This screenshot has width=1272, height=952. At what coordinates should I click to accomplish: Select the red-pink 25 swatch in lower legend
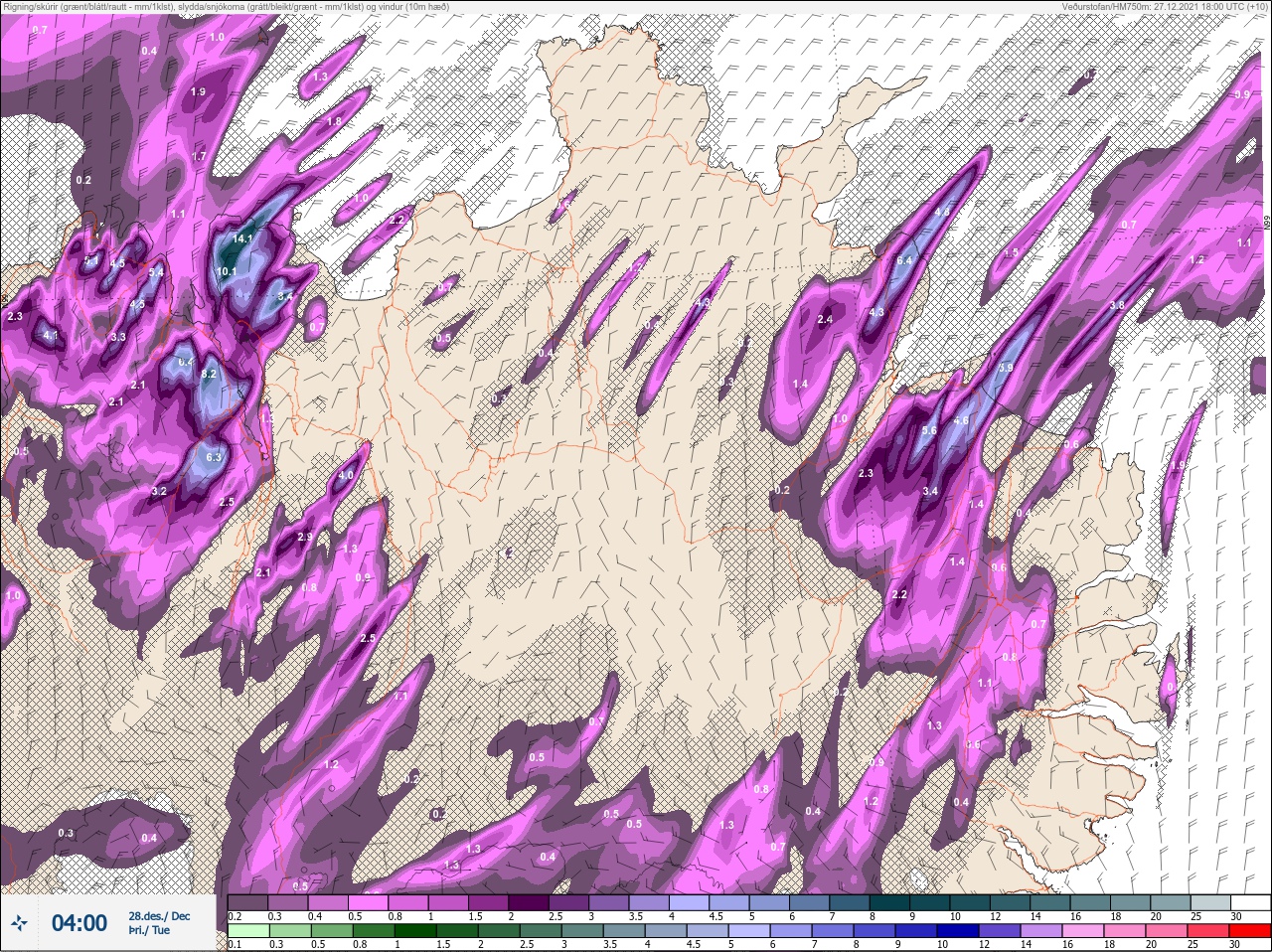point(1209,930)
